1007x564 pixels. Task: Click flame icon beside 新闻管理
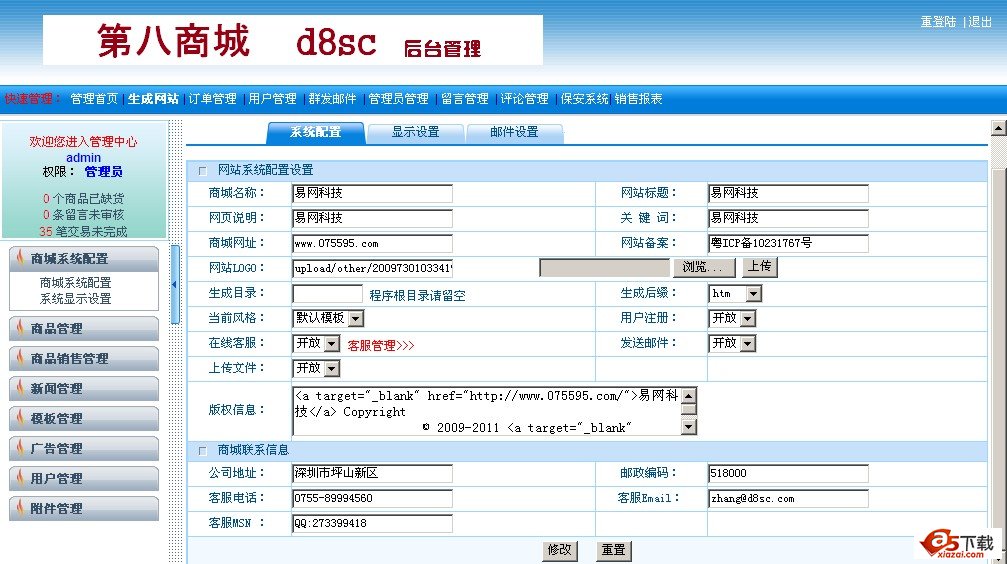pos(20,387)
